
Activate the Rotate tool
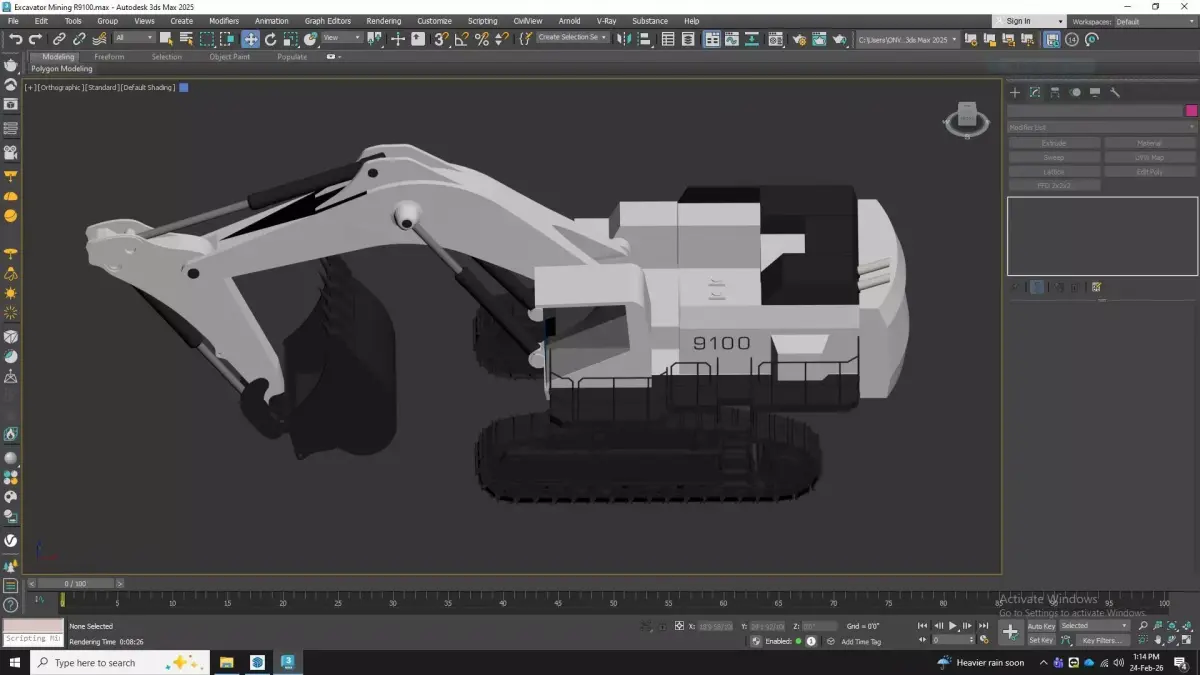click(270, 39)
